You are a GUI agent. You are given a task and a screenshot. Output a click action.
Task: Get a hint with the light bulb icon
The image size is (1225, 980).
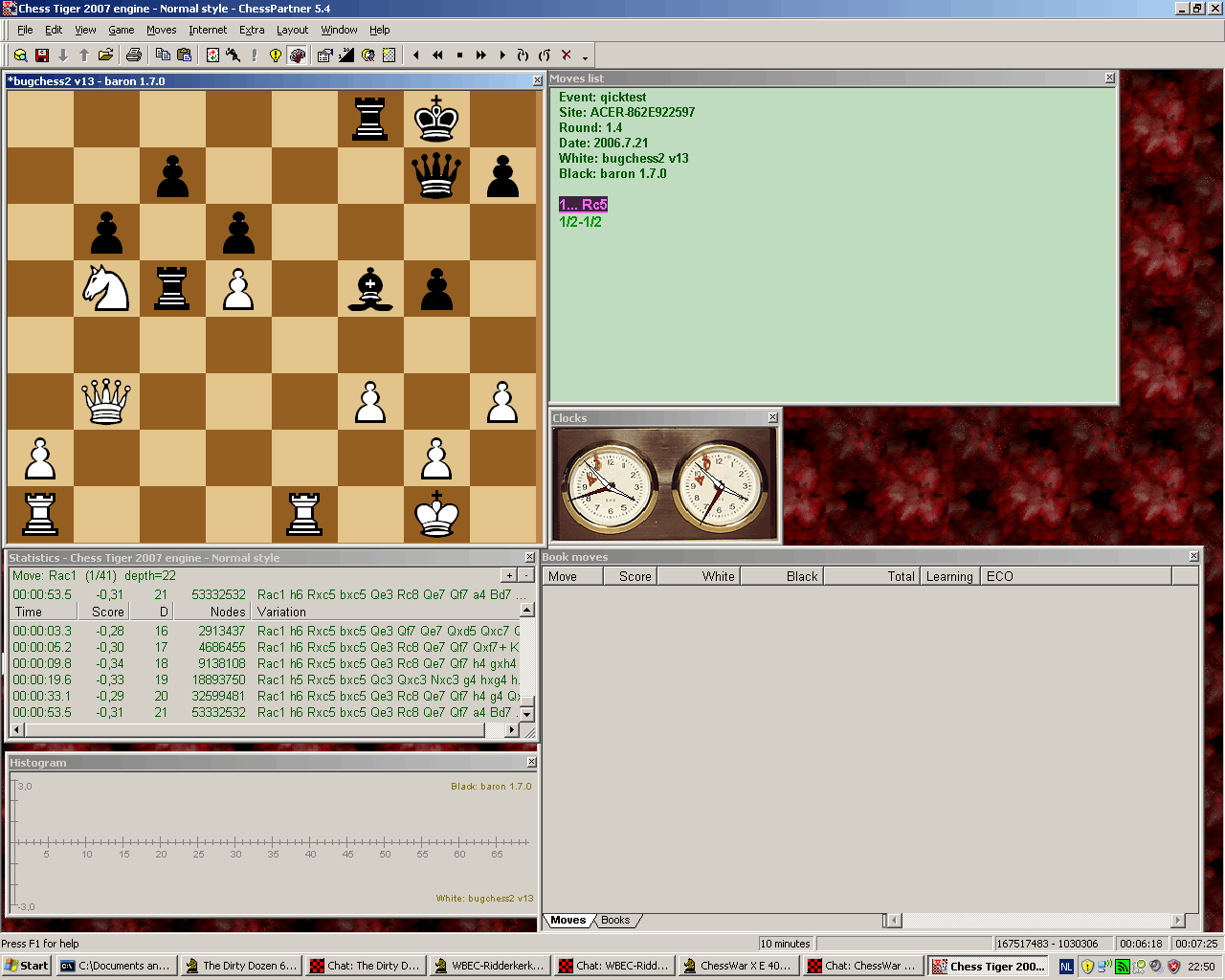[x=276, y=56]
